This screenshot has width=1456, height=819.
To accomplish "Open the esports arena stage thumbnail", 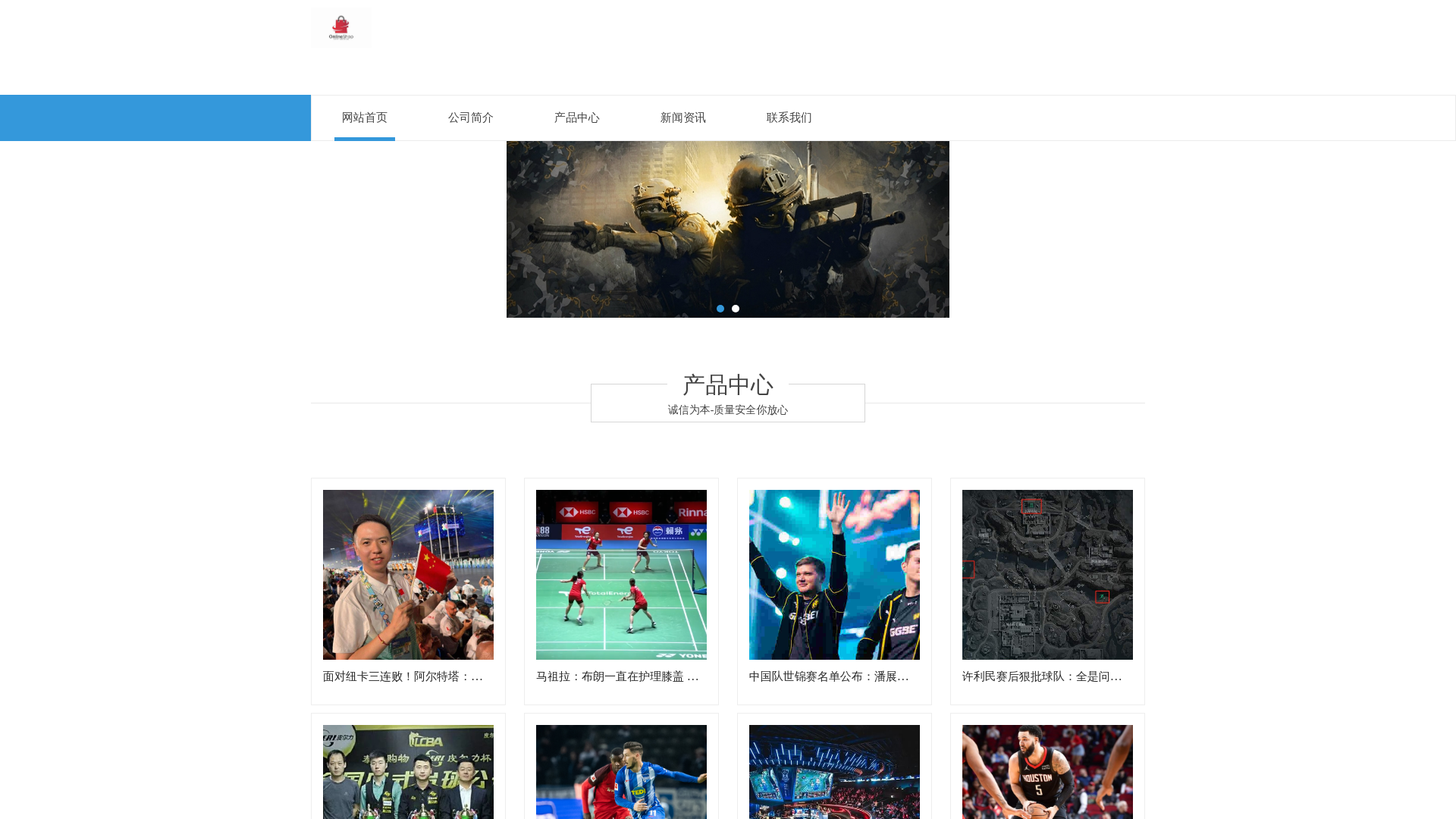I will 834,772.
